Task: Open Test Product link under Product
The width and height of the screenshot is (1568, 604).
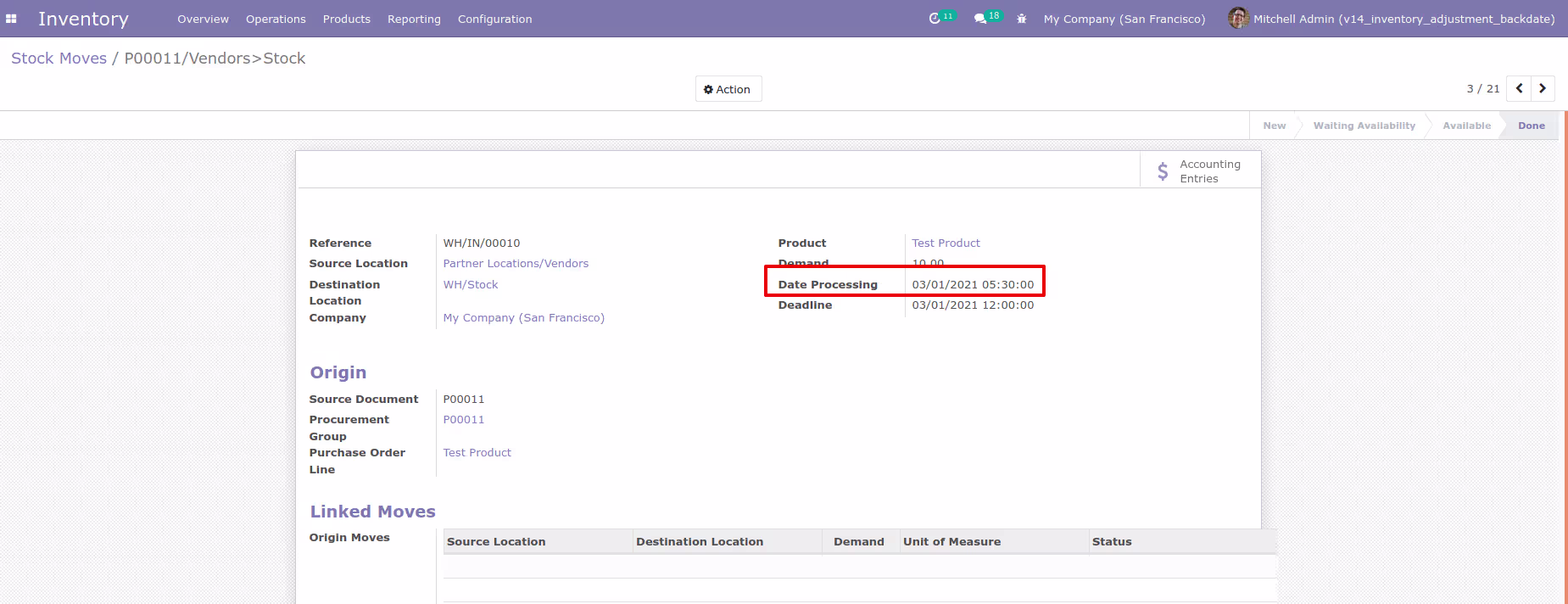Action: [946, 243]
